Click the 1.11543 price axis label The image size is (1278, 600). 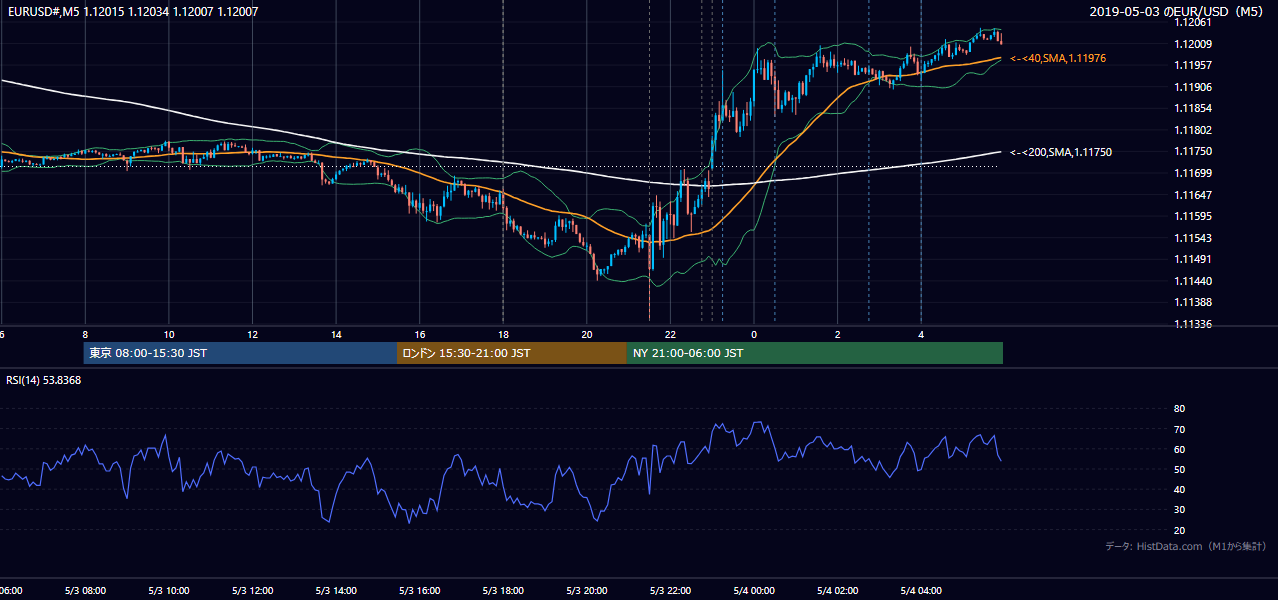pos(1193,238)
